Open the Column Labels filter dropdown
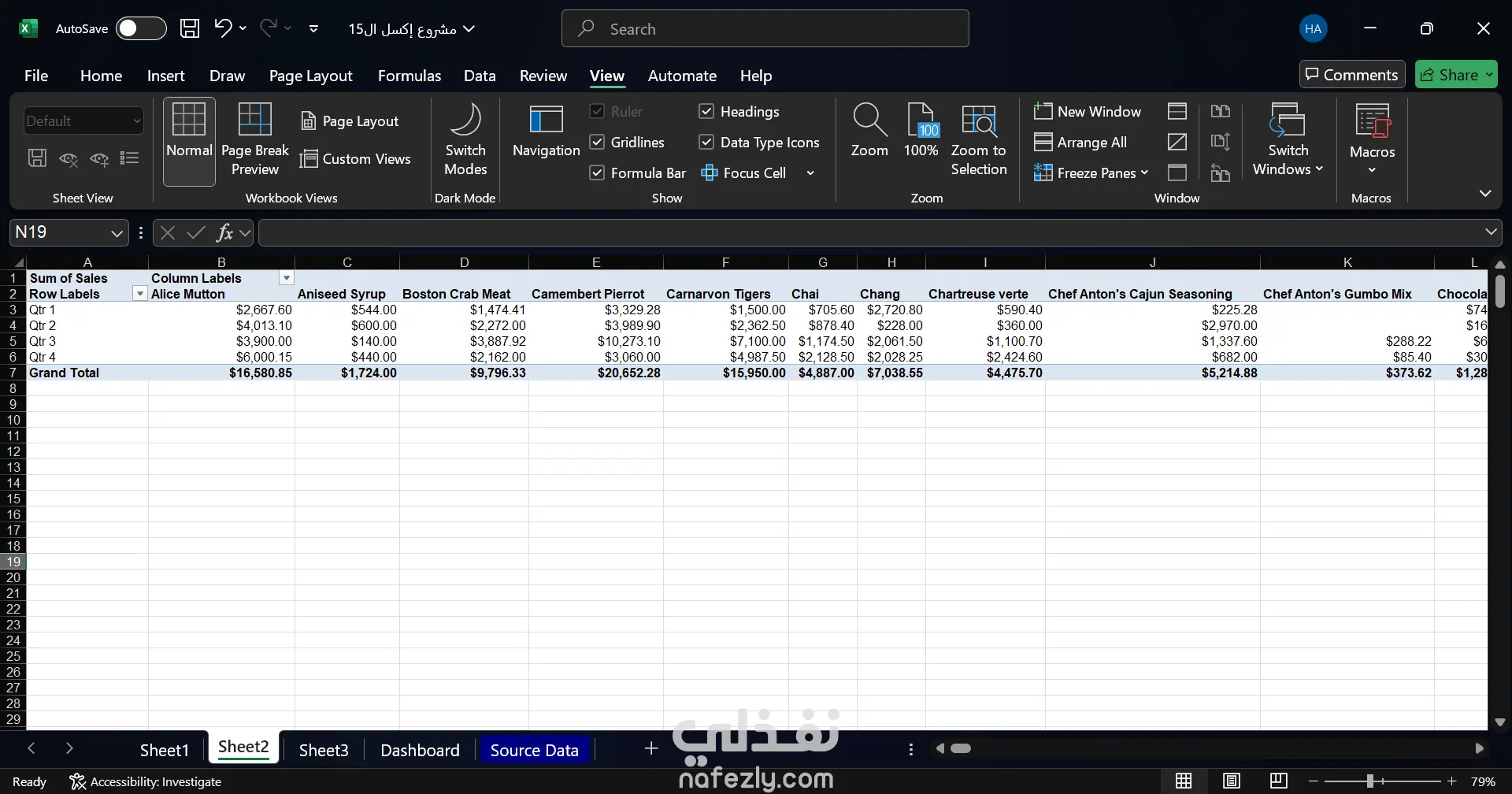This screenshot has width=1512, height=794. coord(287,278)
